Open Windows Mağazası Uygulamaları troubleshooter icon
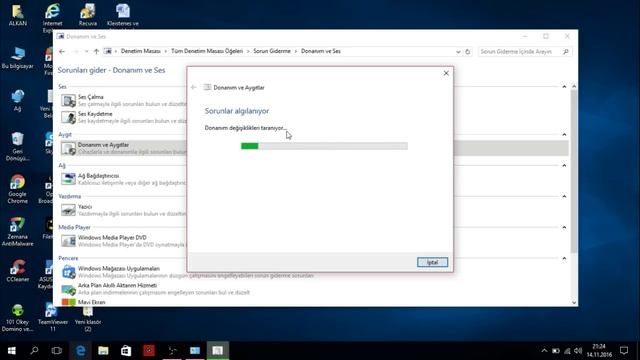640x360 pixels. (x=68, y=272)
